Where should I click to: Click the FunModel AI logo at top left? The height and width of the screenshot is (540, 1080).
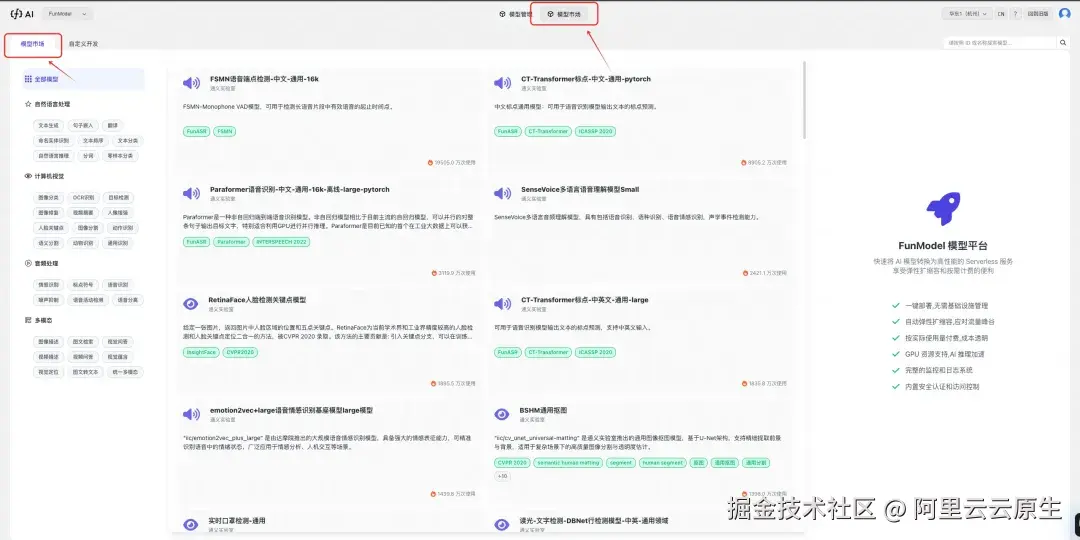pos(22,13)
